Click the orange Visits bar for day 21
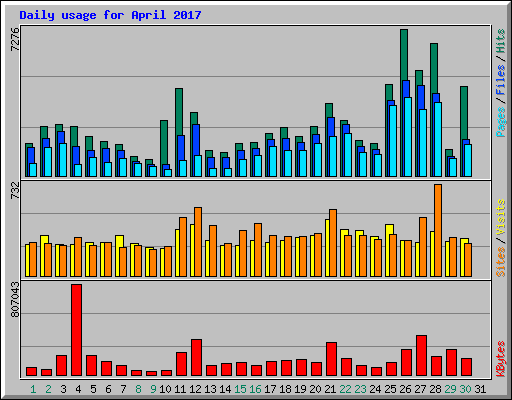The height and width of the screenshot is (400, 512). tap(333, 243)
